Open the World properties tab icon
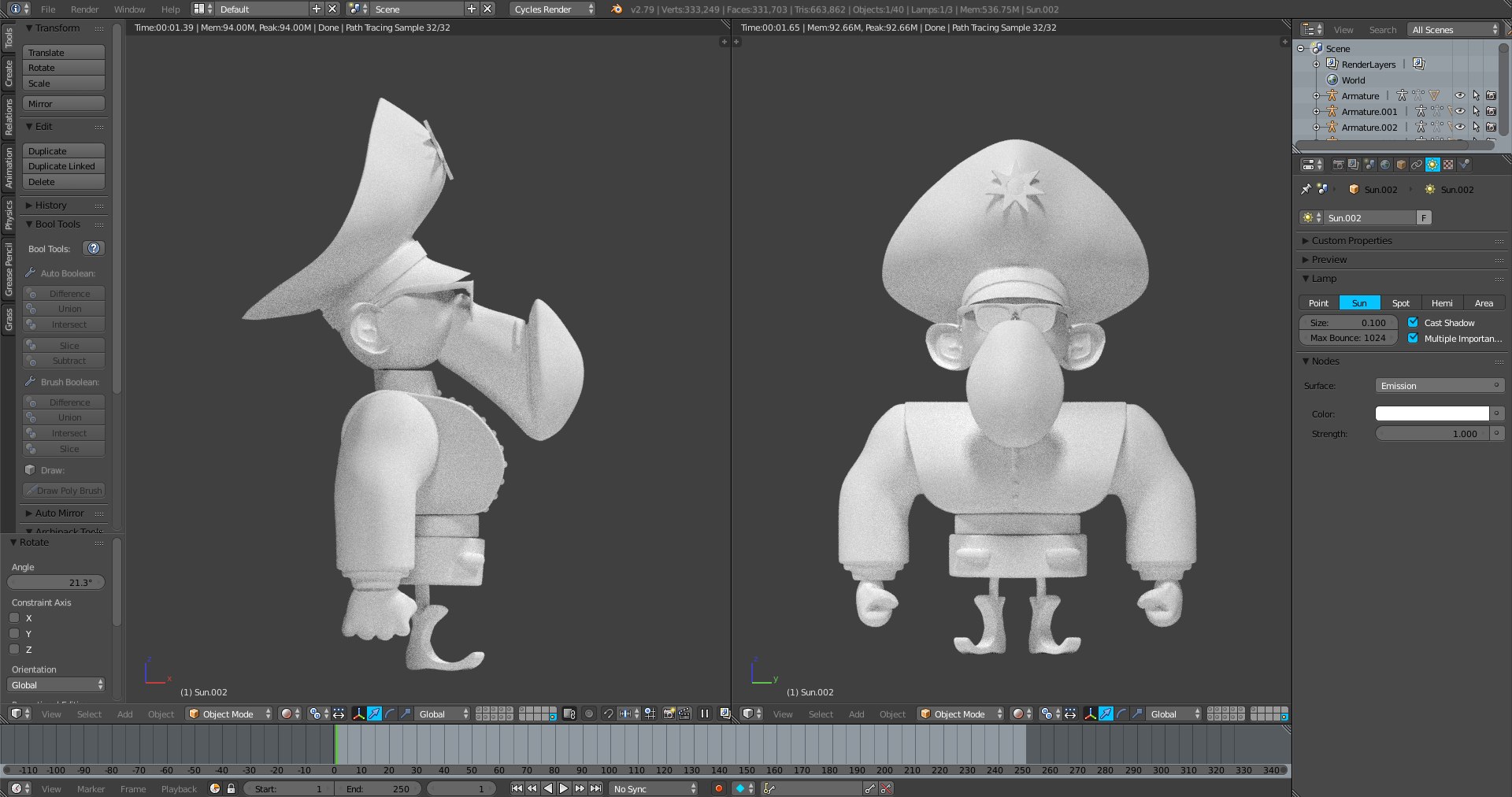 tap(1385, 165)
